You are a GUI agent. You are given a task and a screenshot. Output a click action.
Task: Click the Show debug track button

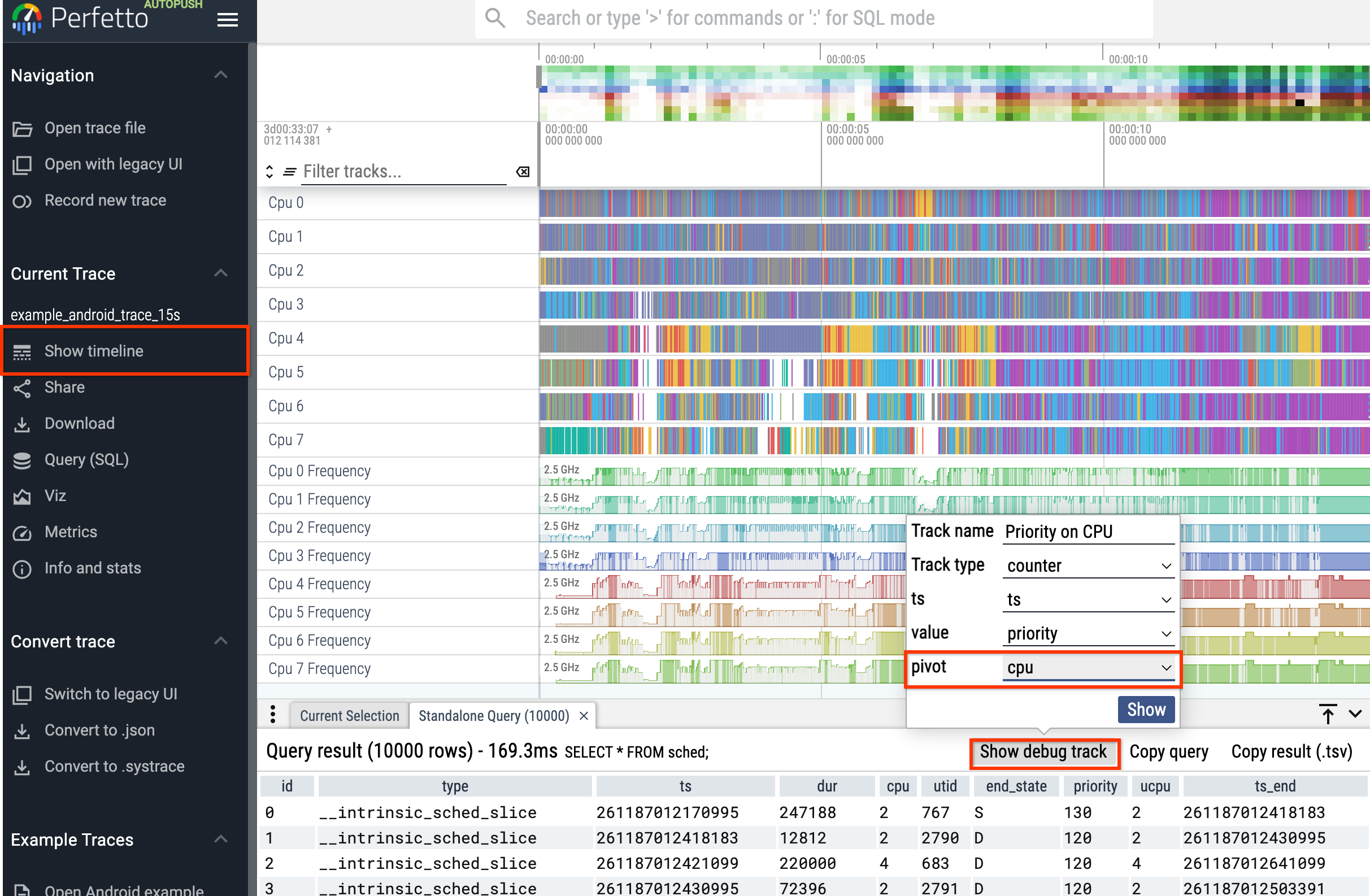tap(1043, 751)
